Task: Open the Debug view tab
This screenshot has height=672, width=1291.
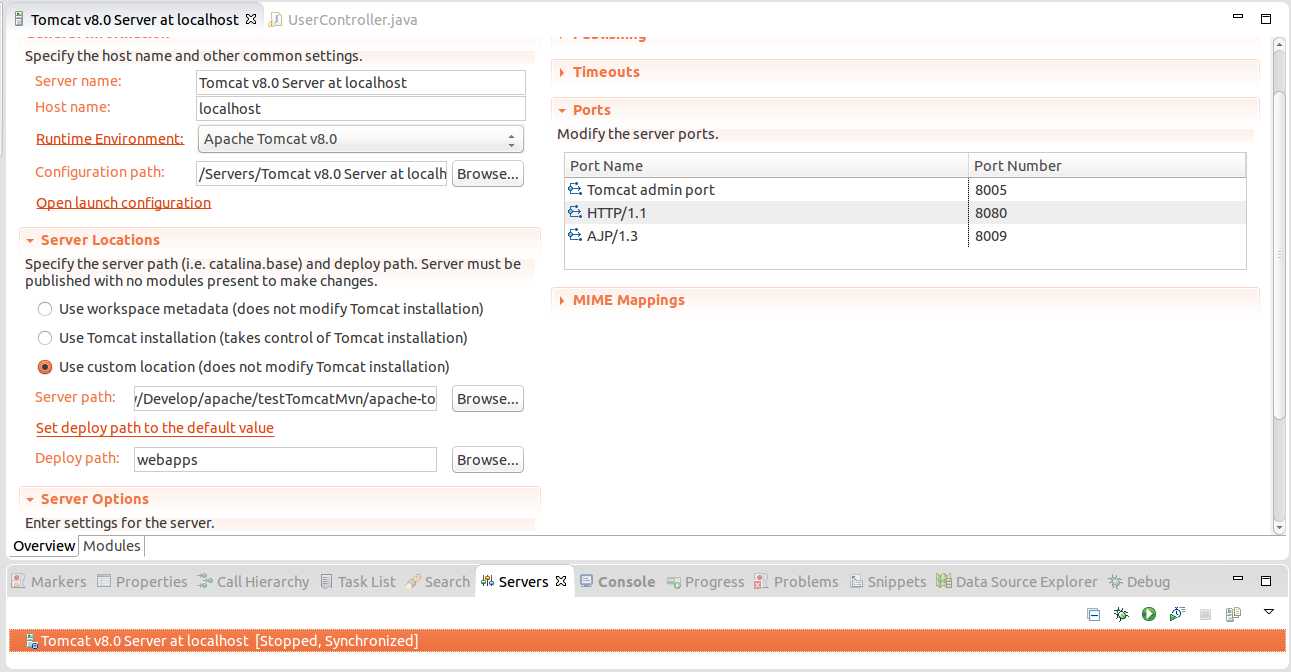Action: (1139, 581)
